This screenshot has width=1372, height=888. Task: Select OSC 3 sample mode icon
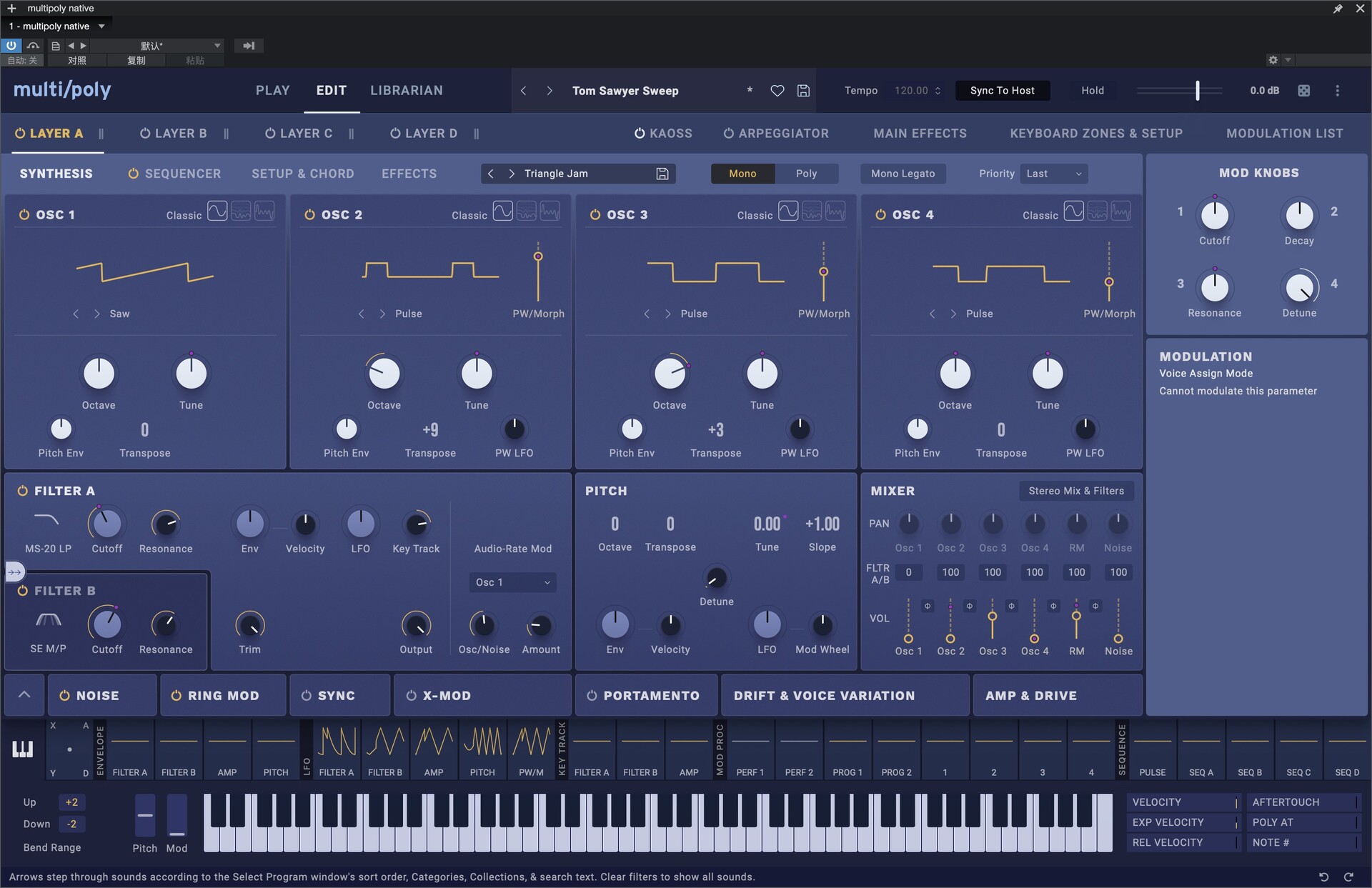pos(835,211)
